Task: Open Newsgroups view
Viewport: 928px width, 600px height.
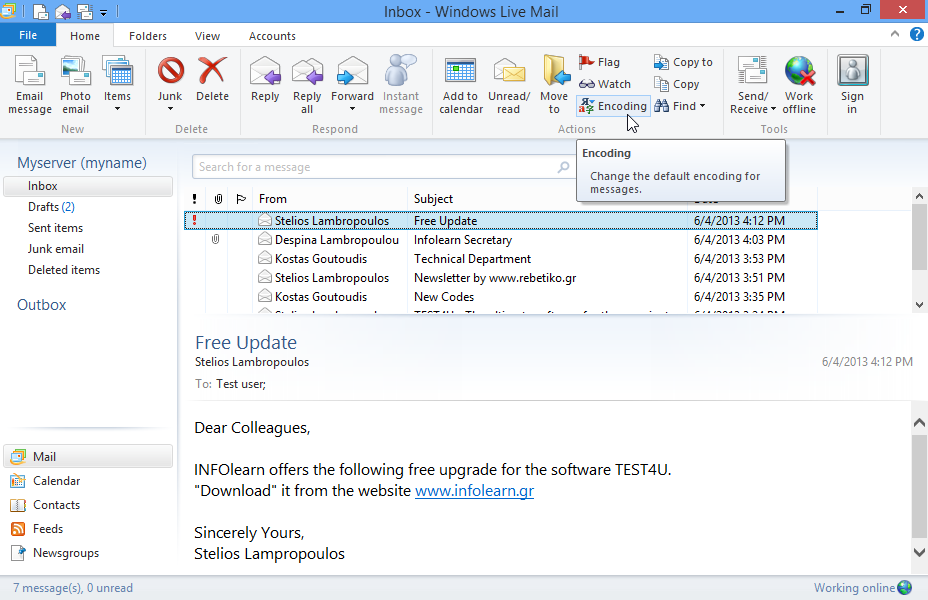Action: point(54,553)
